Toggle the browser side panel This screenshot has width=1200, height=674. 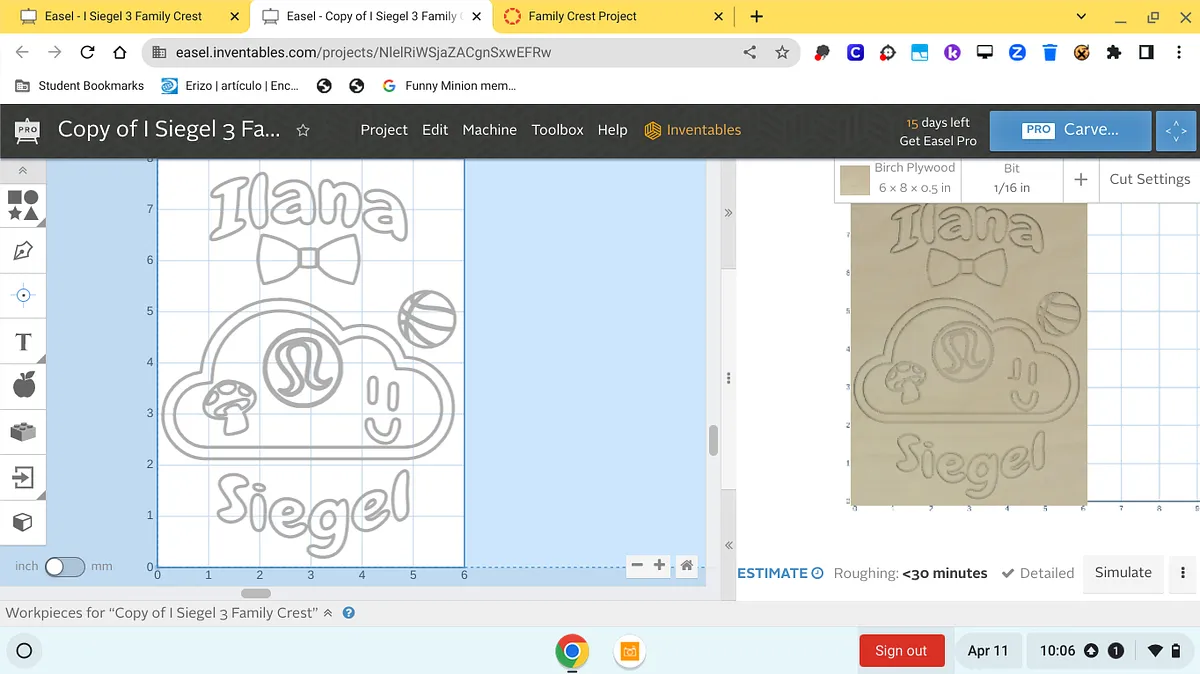click(x=1146, y=53)
